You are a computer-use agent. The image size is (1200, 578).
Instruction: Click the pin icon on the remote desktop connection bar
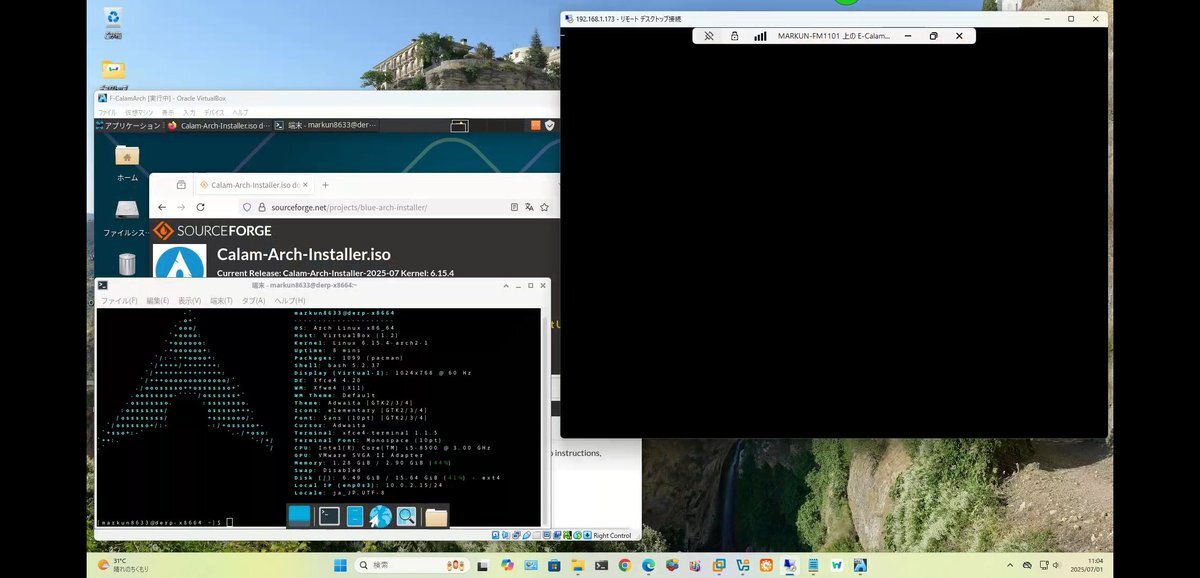point(708,36)
